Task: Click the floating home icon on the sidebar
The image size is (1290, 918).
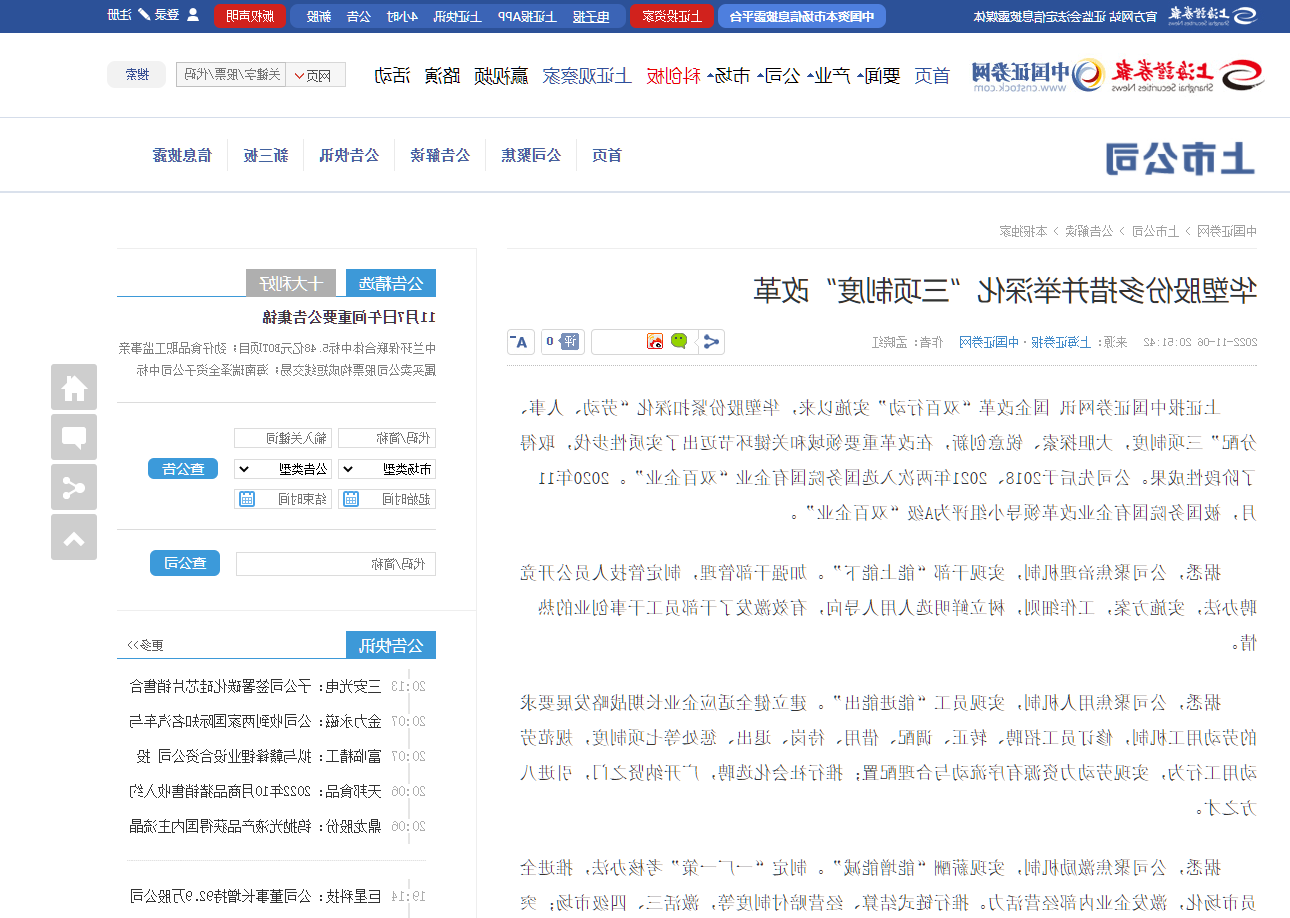Action: click(x=74, y=387)
